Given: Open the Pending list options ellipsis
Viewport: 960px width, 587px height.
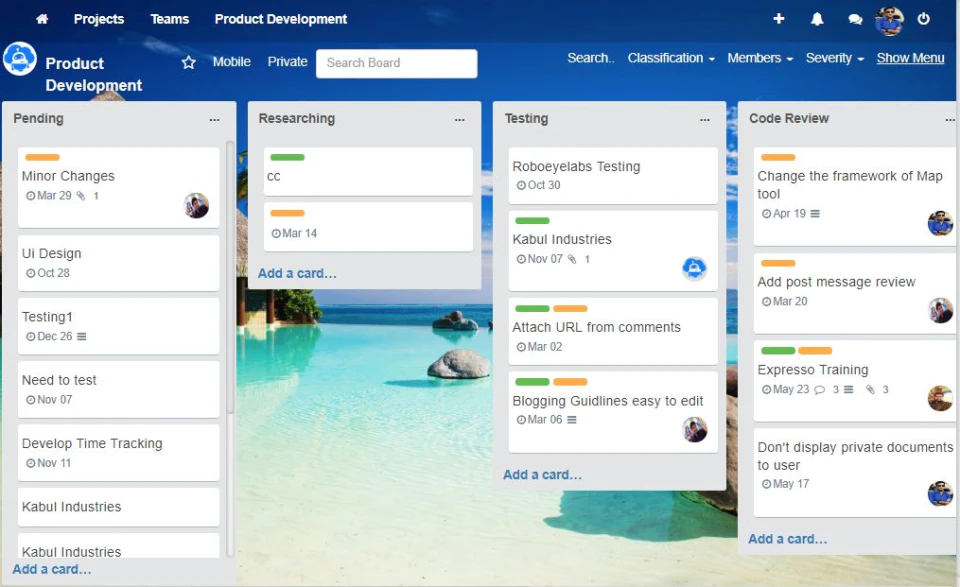Looking at the screenshot, I should point(214,119).
